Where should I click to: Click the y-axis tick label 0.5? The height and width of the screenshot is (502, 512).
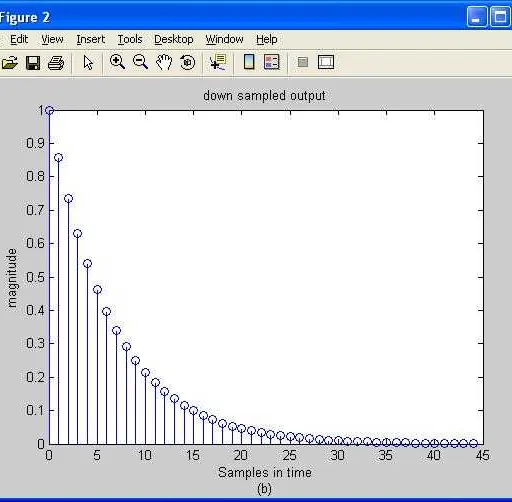(x=35, y=277)
